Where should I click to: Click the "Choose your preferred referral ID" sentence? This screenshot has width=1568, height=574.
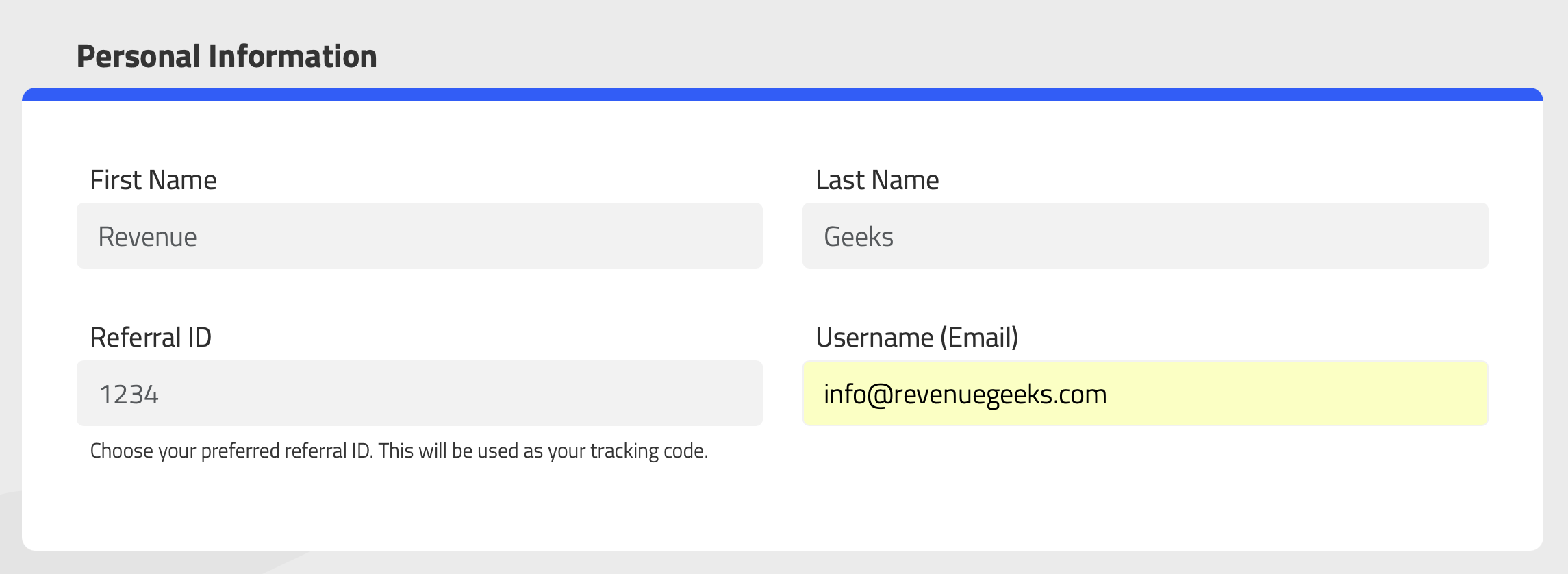click(231, 451)
